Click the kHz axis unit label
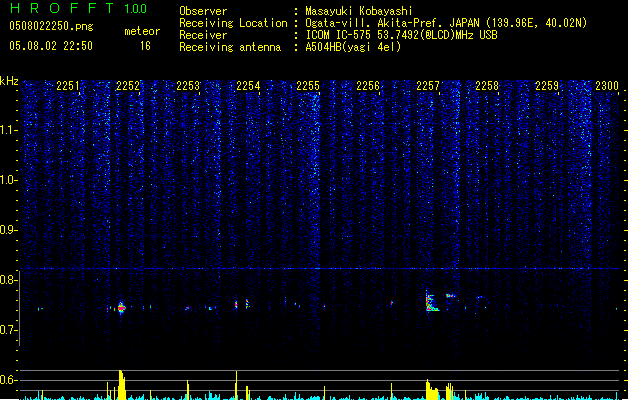The width and height of the screenshot is (629, 400). pos(9,81)
